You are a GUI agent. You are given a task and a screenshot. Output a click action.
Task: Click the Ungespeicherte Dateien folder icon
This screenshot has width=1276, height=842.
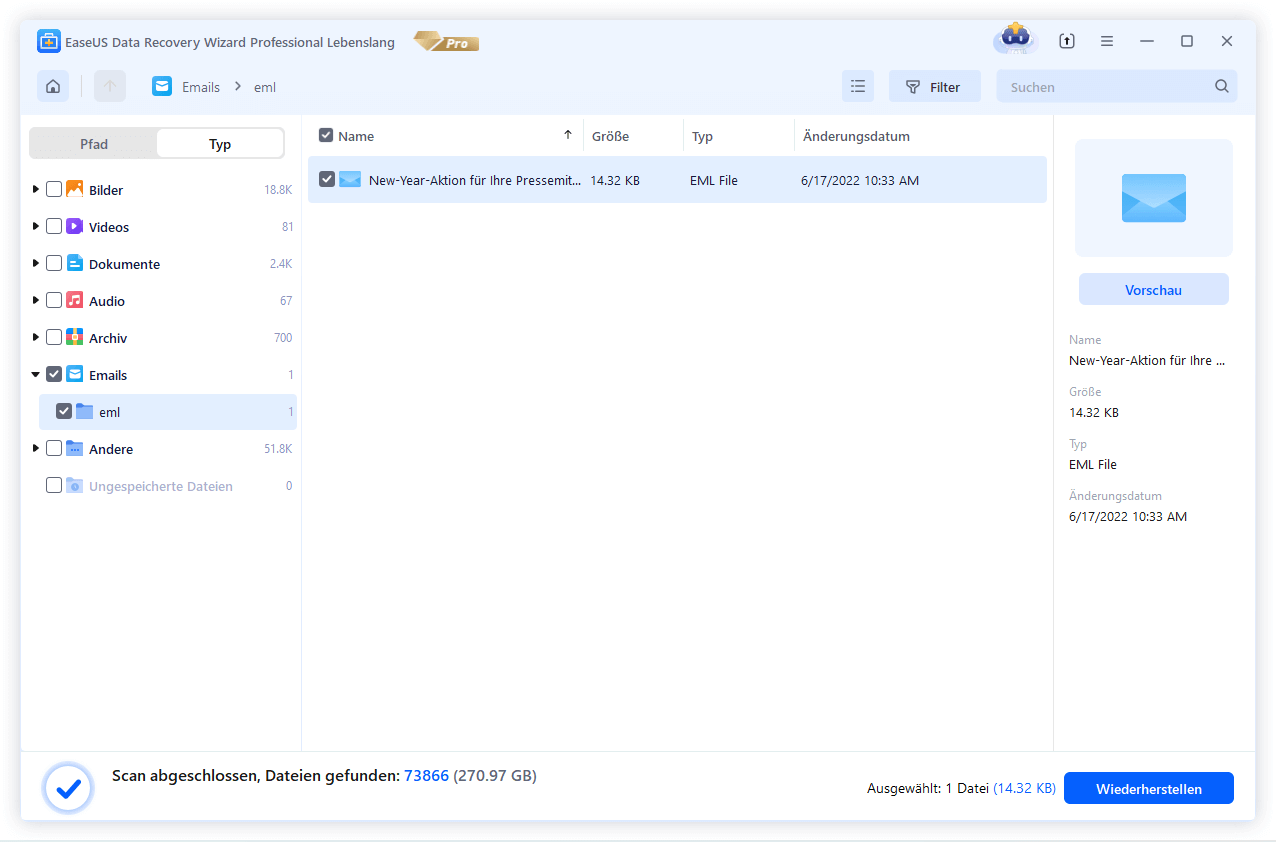pyautogui.click(x=75, y=486)
